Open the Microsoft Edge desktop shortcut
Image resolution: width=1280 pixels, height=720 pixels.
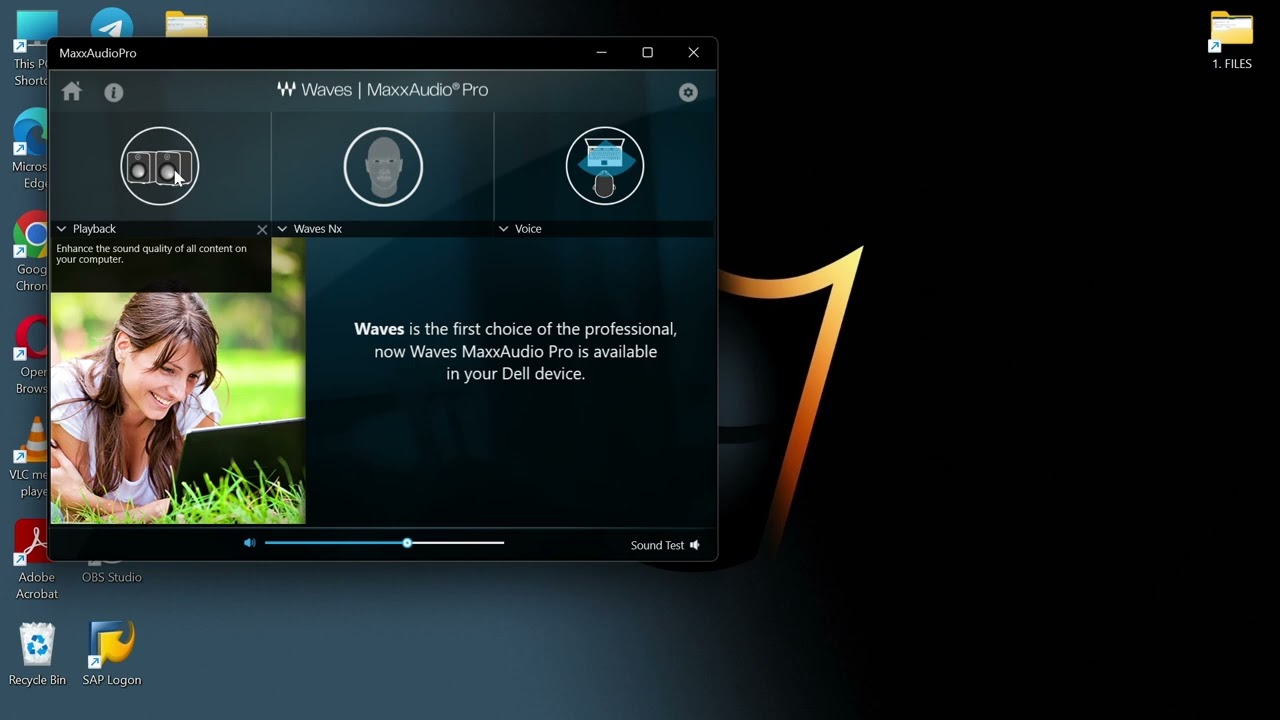click(x=32, y=150)
